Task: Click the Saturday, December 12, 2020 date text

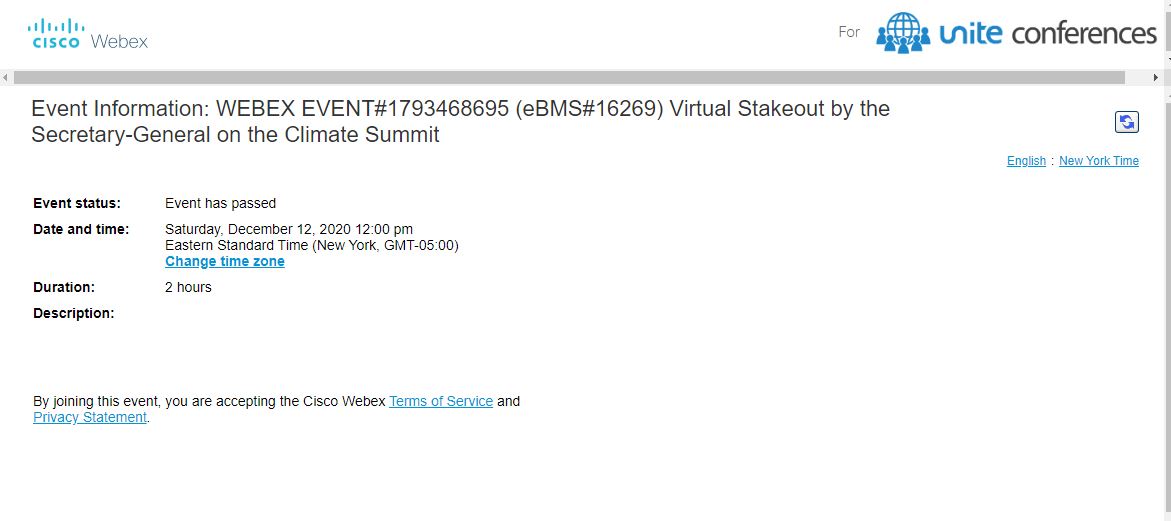Action: (289, 229)
